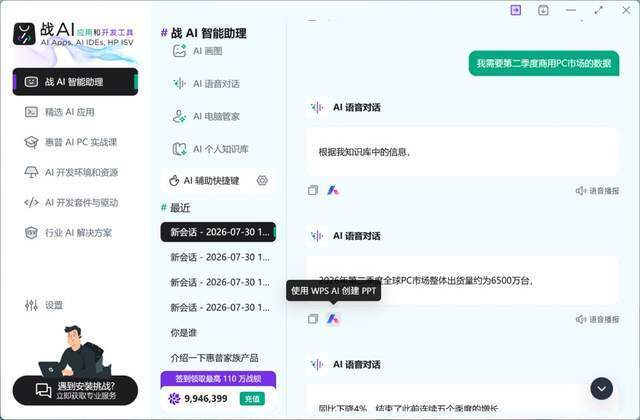Copy the 6500万台 reply
Viewport: 640px width, 420px height.
pos(313,319)
